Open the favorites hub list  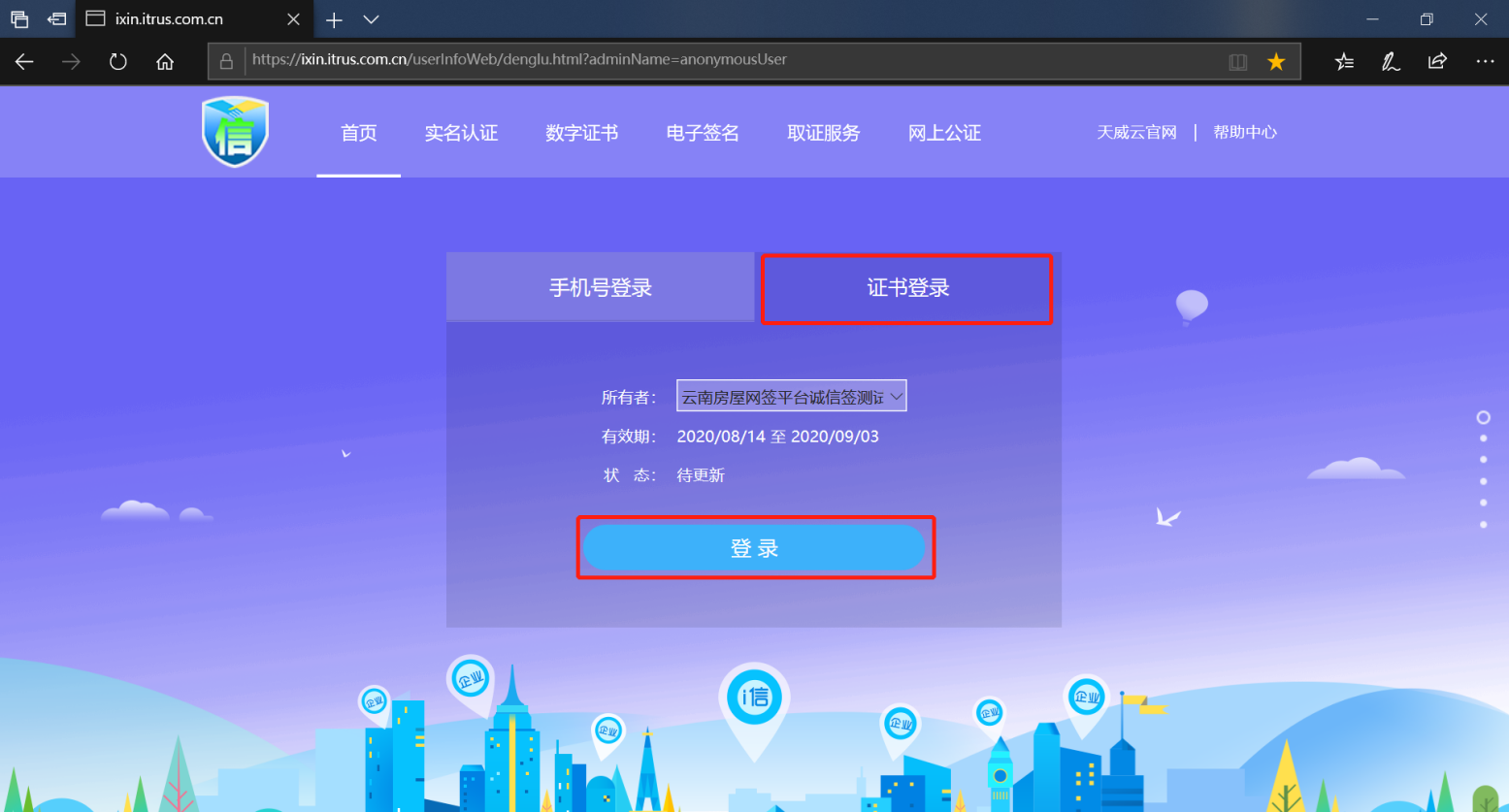(1344, 62)
